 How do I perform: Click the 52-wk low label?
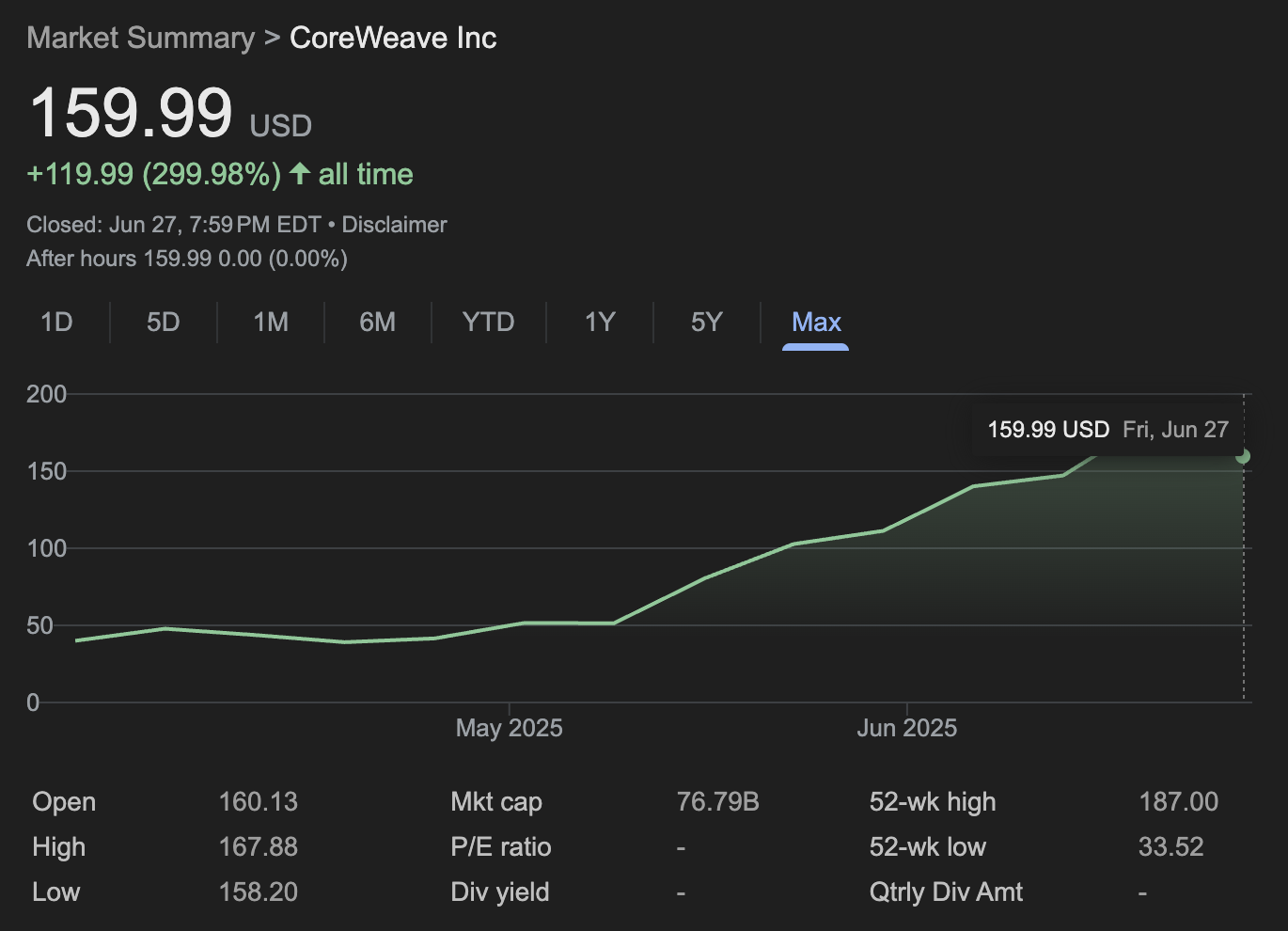928,847
